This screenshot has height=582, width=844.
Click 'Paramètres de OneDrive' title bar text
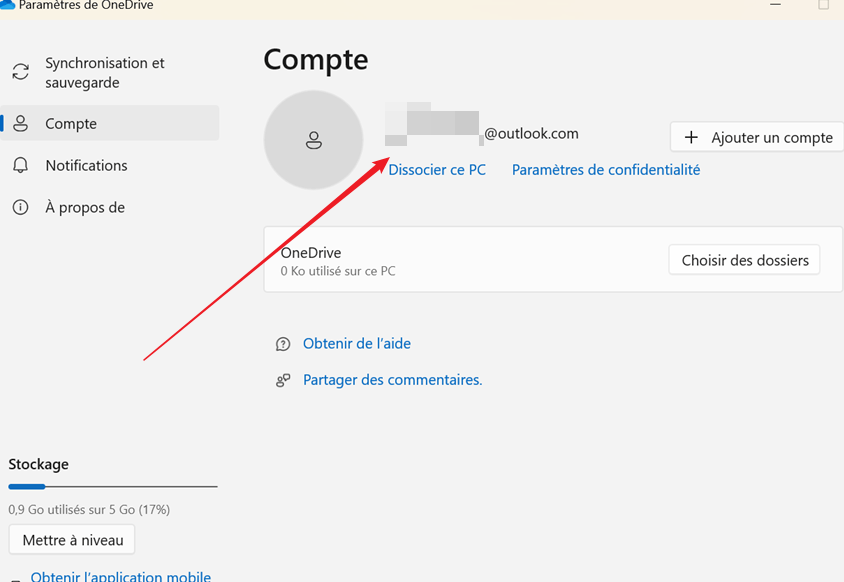tap(86, 5)
